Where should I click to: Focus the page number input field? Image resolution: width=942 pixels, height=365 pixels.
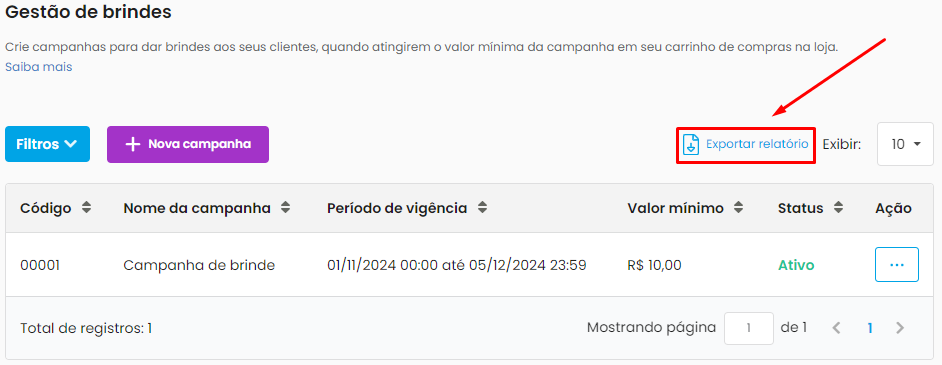(749, 328)
